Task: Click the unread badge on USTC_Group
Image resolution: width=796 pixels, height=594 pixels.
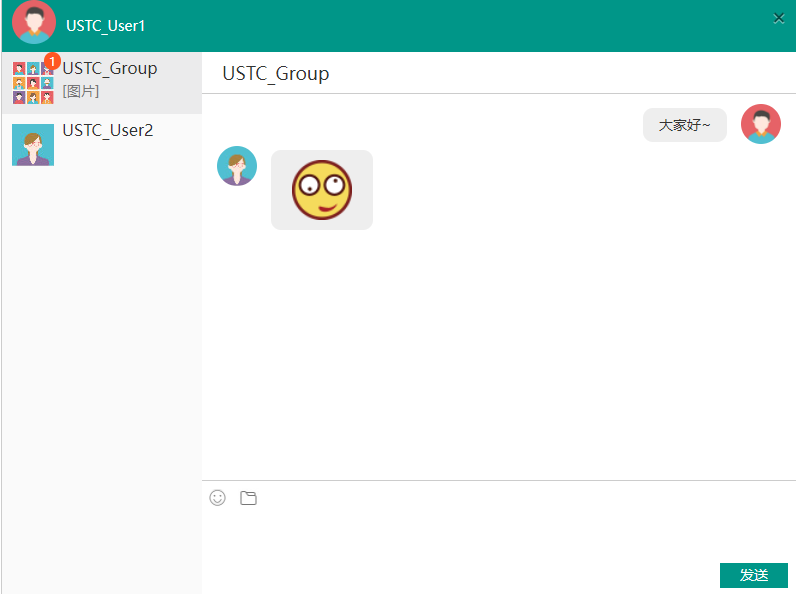Action: [52, 61]
